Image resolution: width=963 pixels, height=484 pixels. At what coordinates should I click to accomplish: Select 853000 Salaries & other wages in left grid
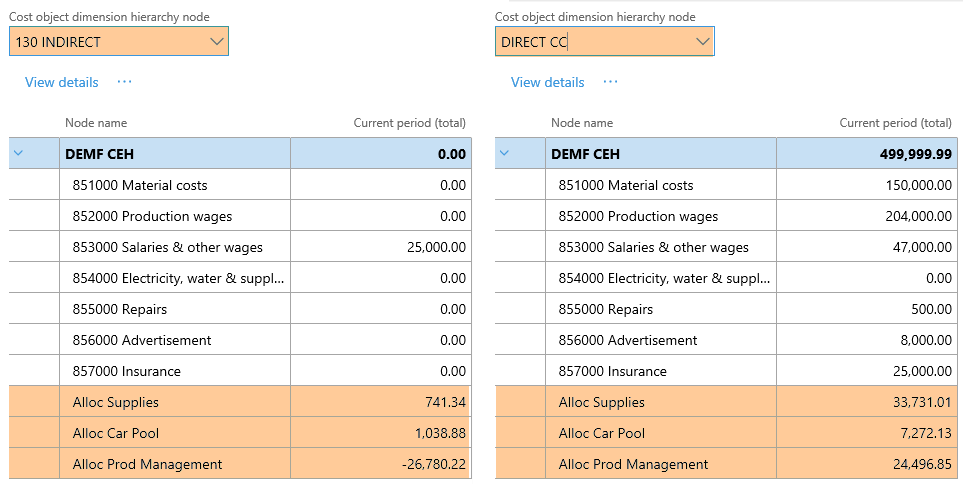tap(167, 247)
